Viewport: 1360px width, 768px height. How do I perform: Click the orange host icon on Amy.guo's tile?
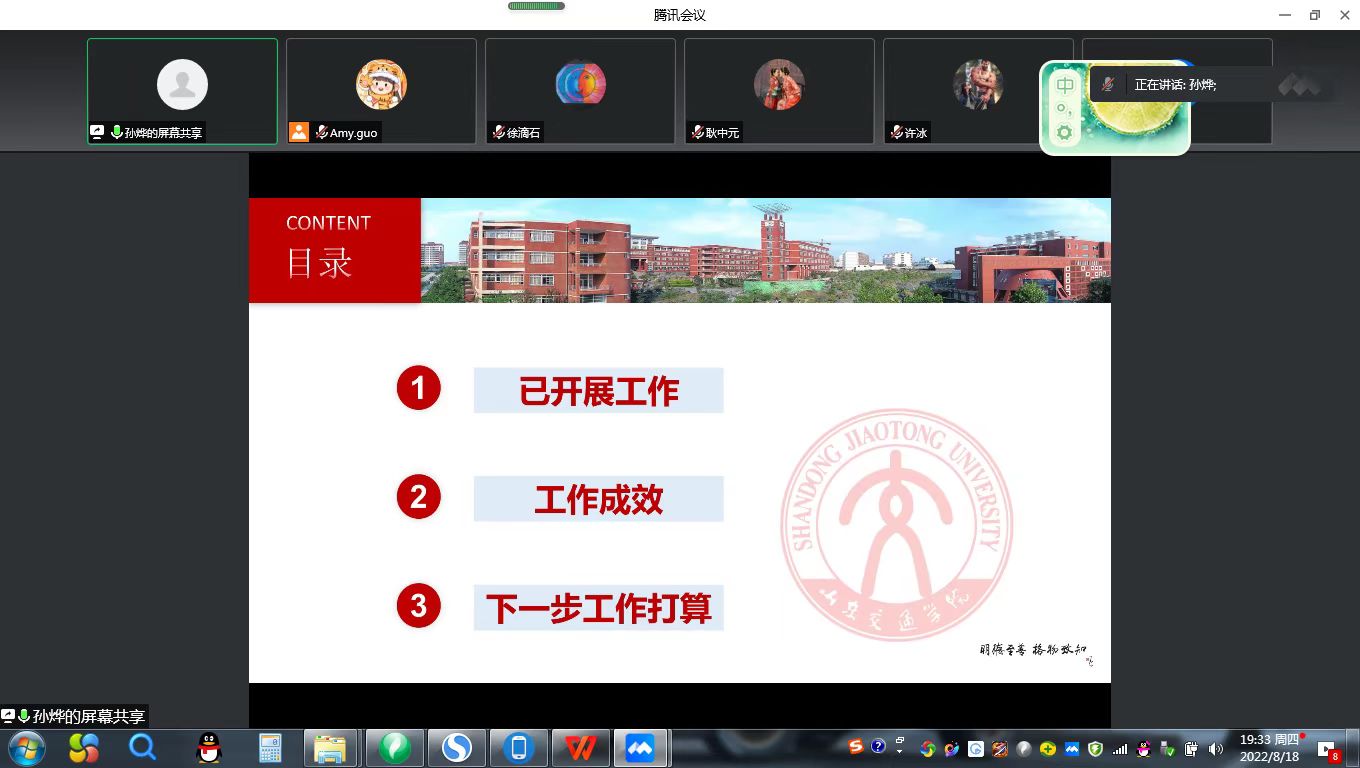[299, 132]
